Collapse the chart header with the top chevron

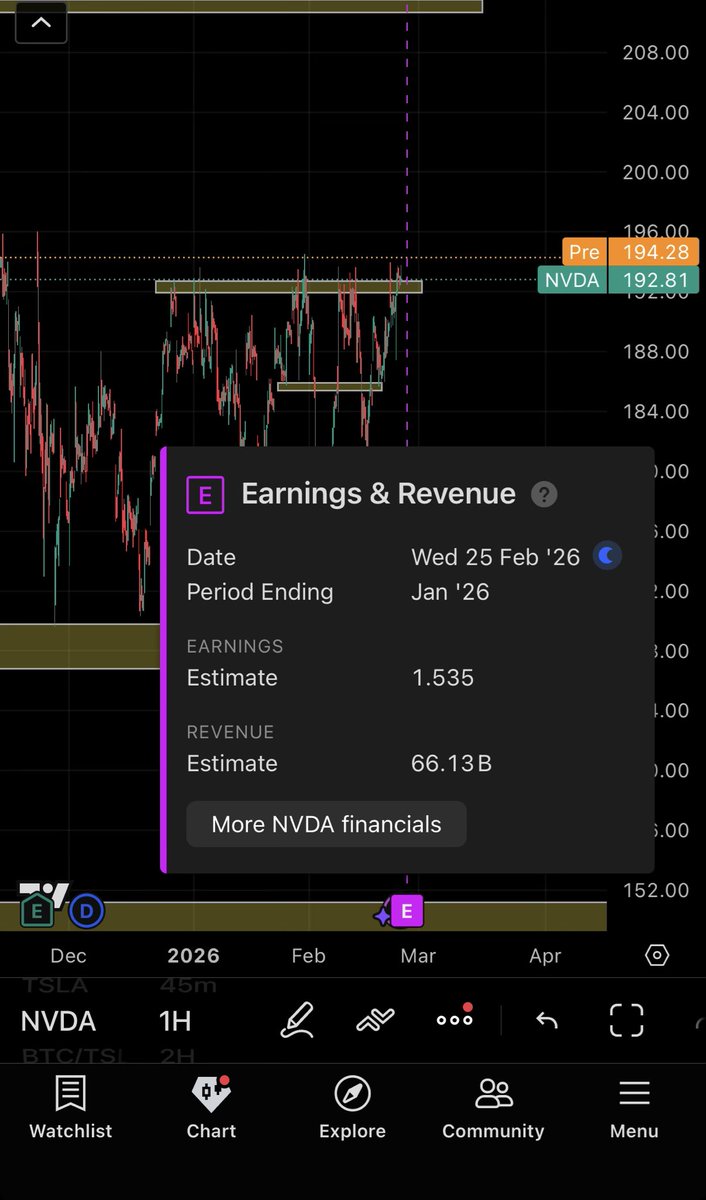pos(42,22)
